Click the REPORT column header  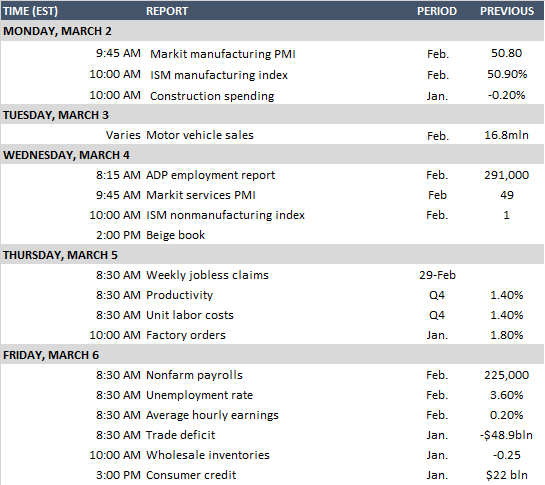[167, 11]
